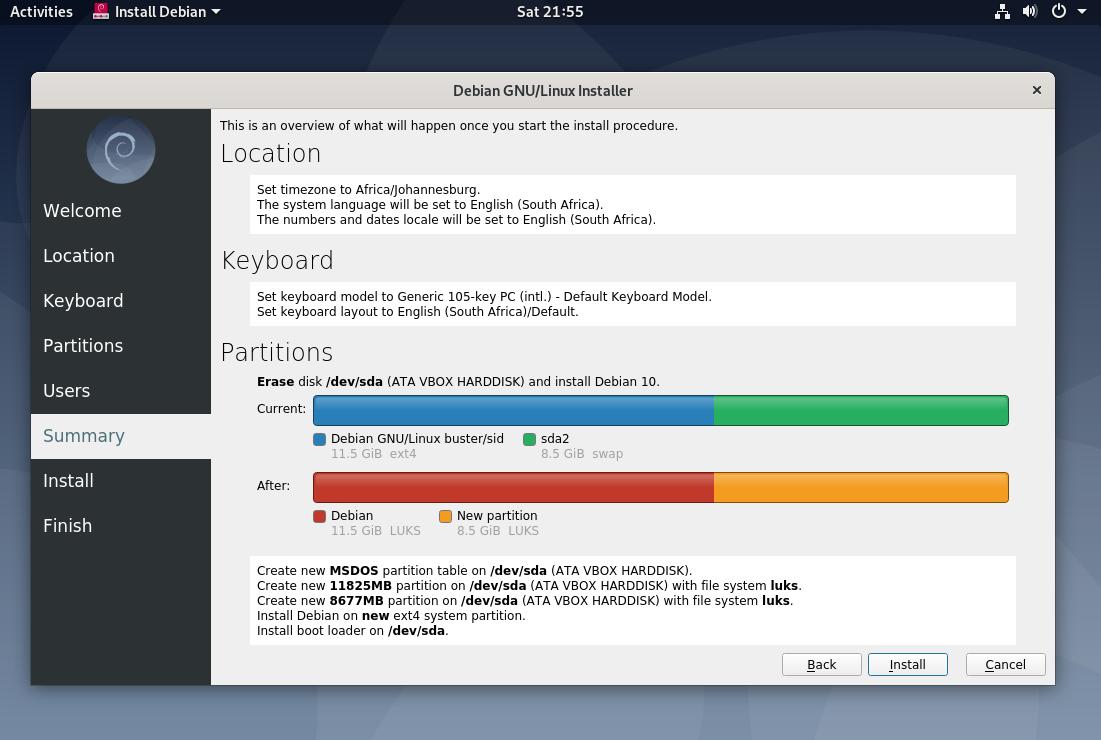Select the Users step in sidebar
The image size is (1101, 740).
coord(67,391)
